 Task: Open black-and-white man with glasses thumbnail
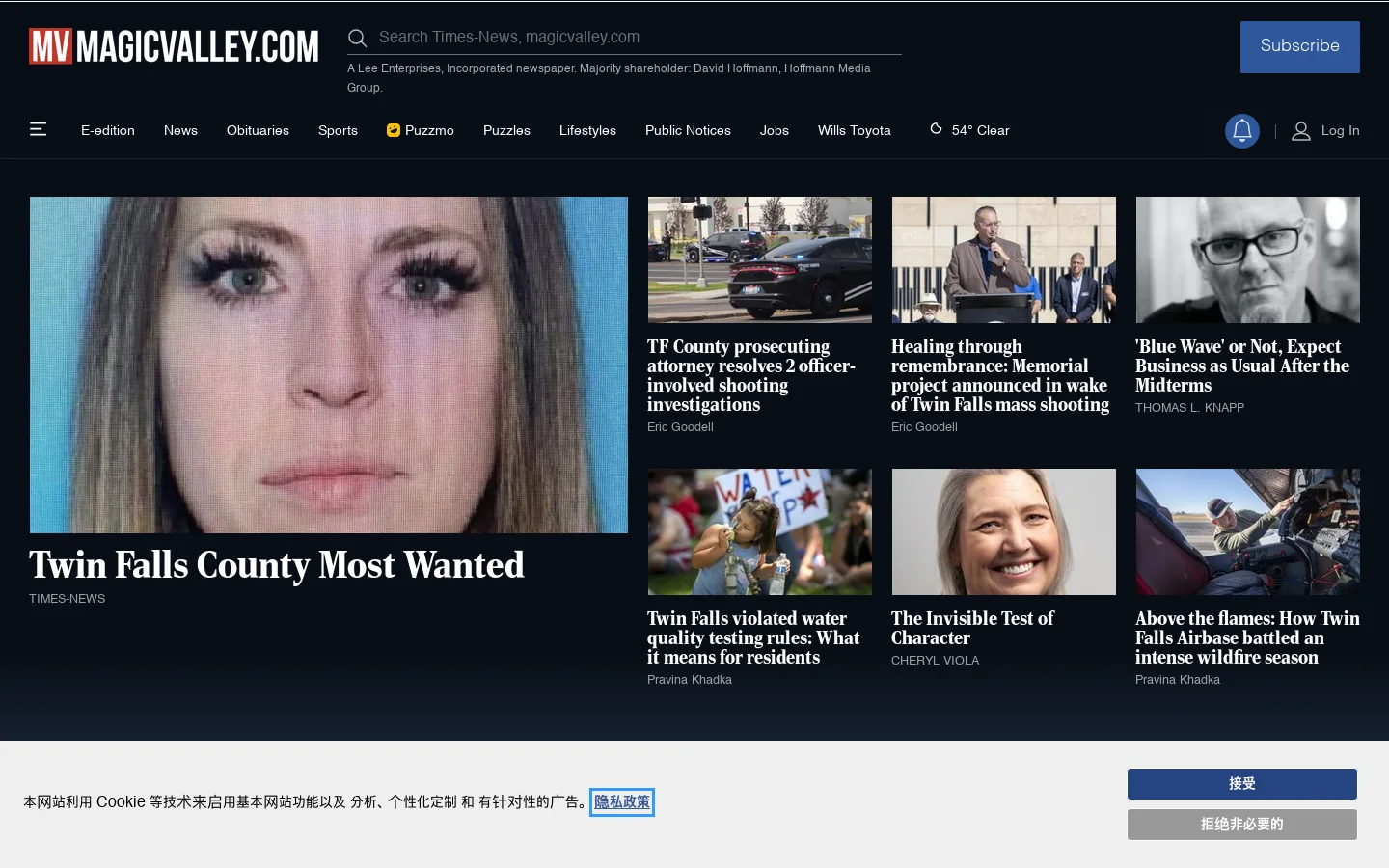1248,259
